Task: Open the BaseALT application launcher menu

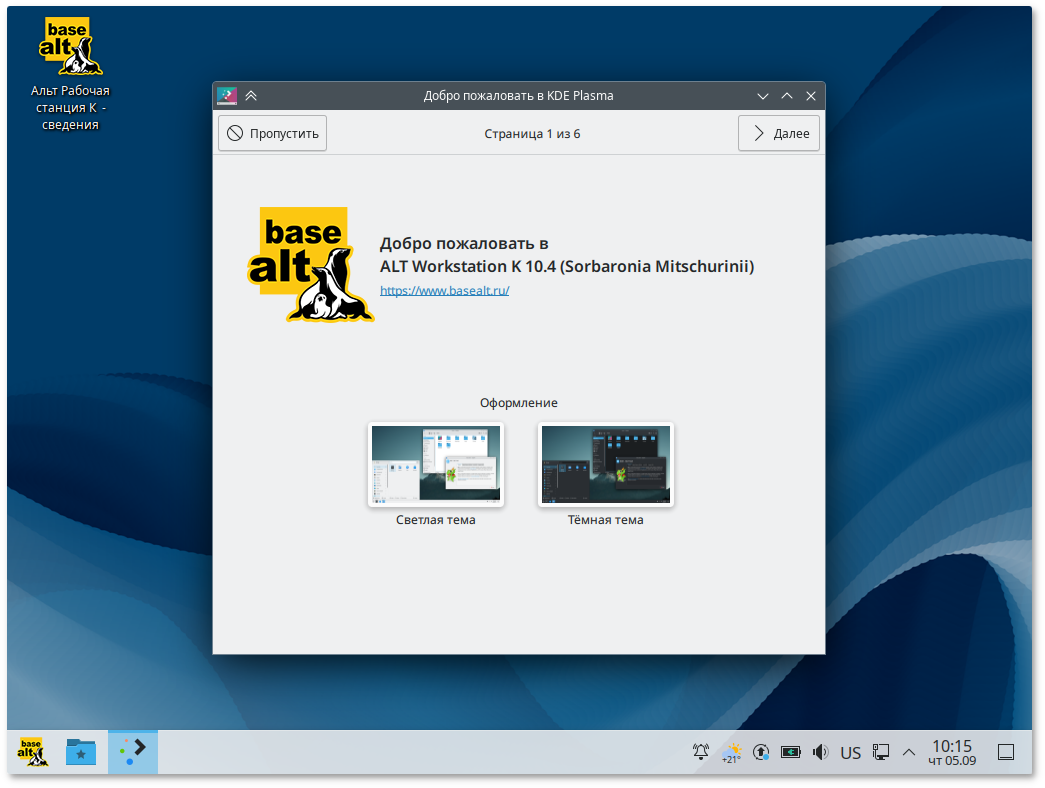Action: click(32, 752)
